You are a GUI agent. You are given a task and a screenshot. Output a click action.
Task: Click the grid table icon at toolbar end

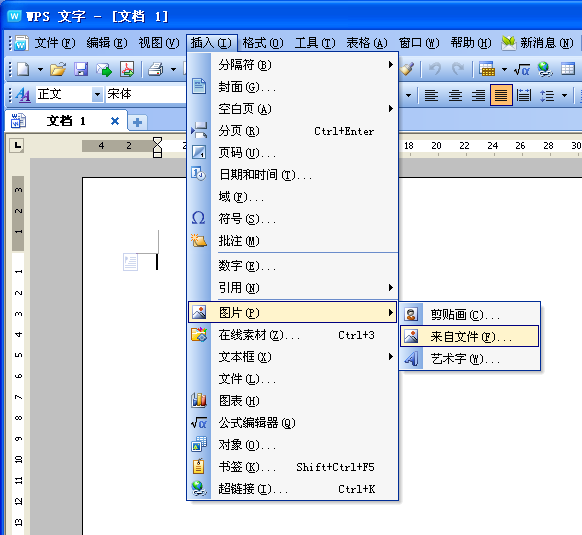pyautogui.click(x=568, y=69)
